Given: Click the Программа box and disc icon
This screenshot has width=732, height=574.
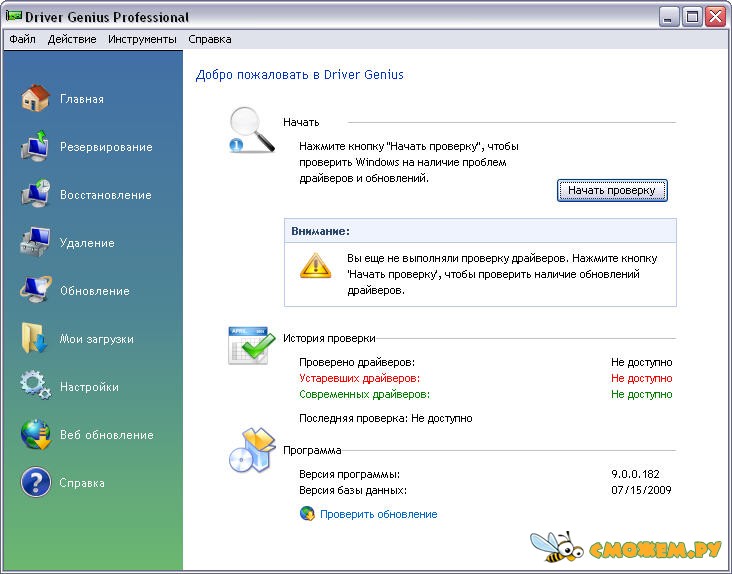Looking at the screenshot, I should [x=252, y=450].
